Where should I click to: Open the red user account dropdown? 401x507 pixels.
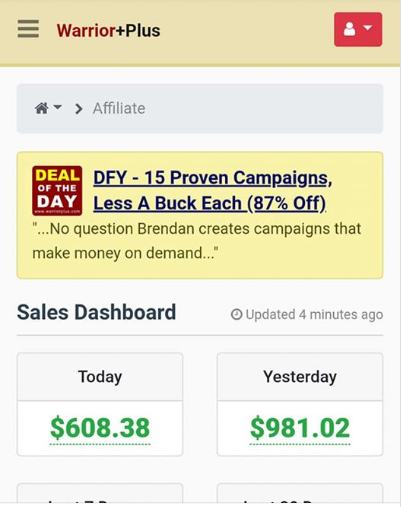point(358,29)
